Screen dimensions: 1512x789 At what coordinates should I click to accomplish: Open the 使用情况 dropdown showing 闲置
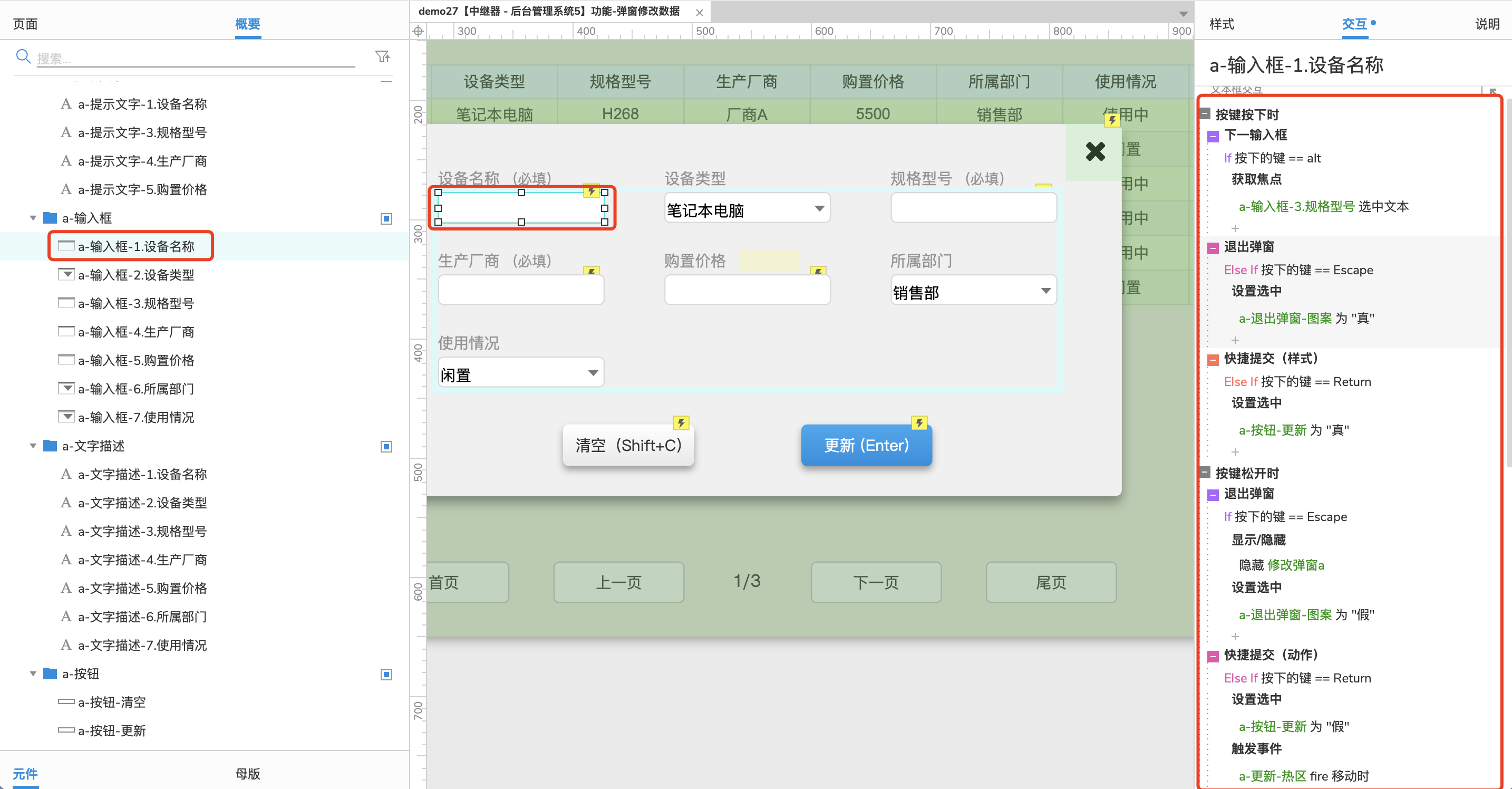click(x=521, y=372)
